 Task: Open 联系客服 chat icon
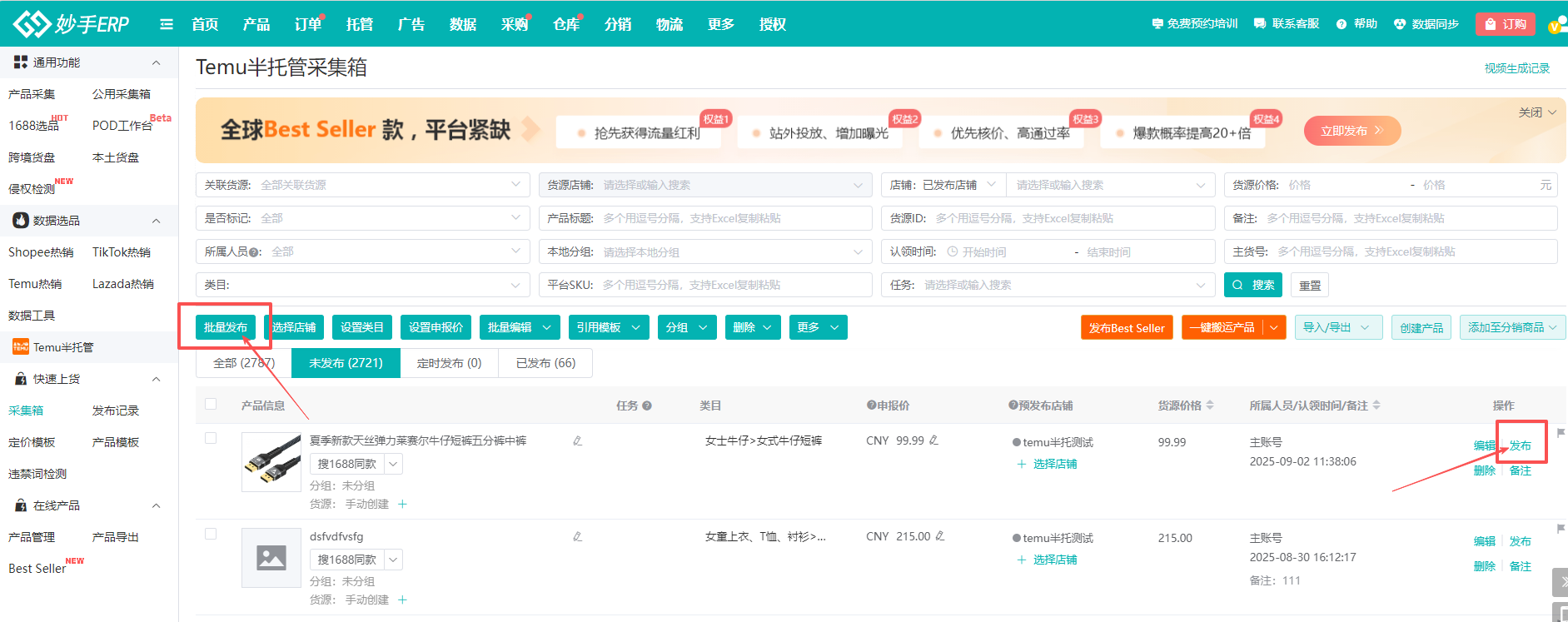tap(1260, 24)
